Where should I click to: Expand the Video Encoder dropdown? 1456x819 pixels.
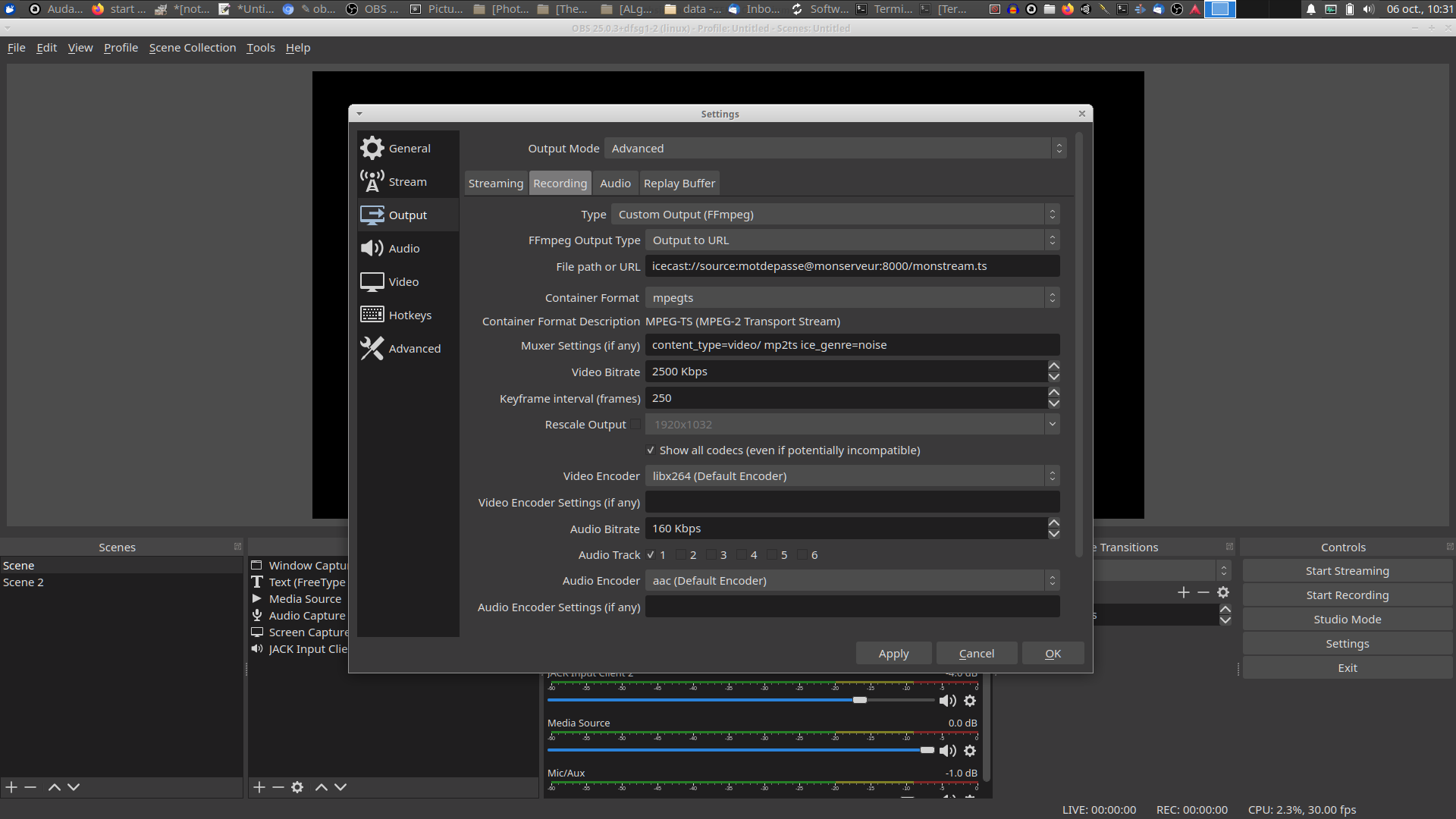point(852,476)
